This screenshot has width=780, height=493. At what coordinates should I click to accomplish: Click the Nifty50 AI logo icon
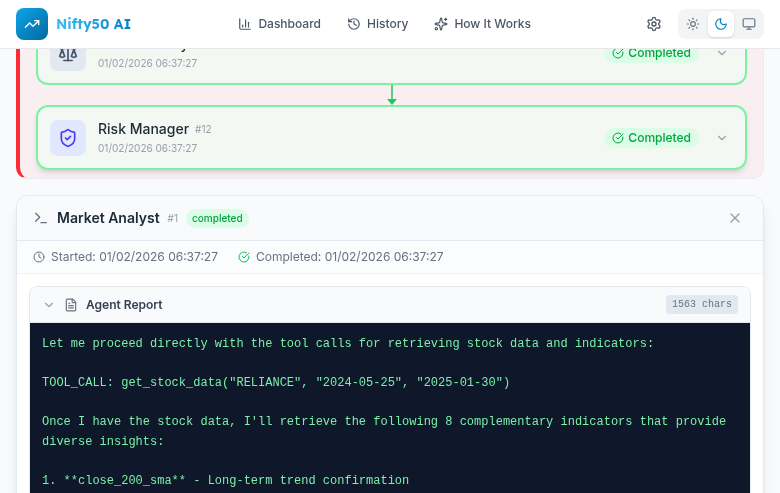(x=32, y=24)
